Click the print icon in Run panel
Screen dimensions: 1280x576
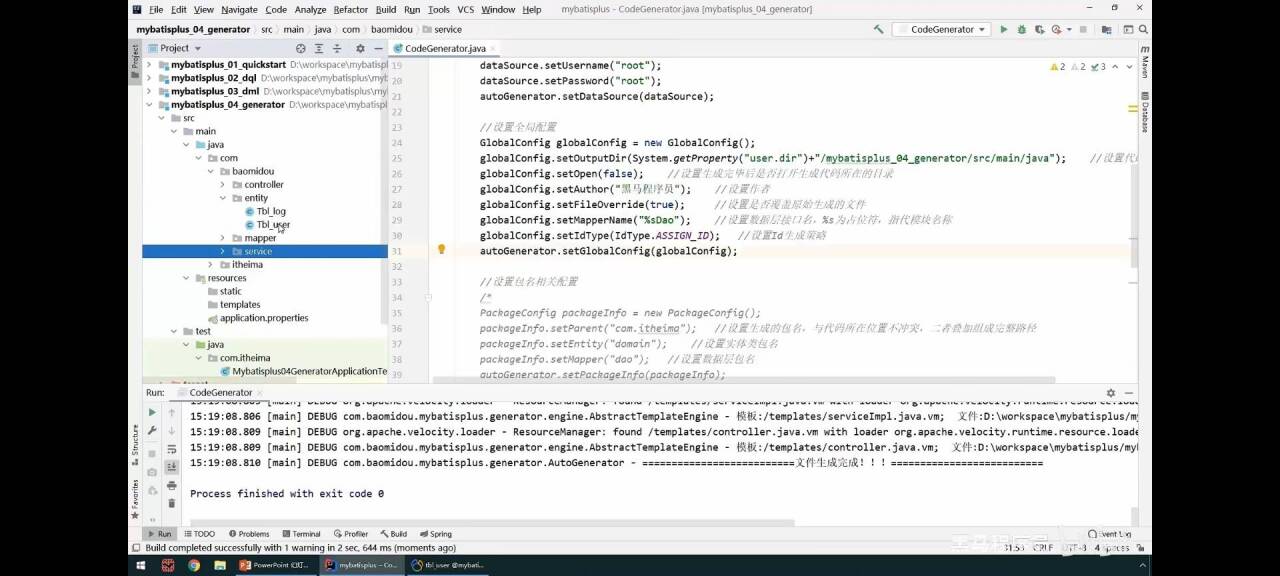click(172, 485)
